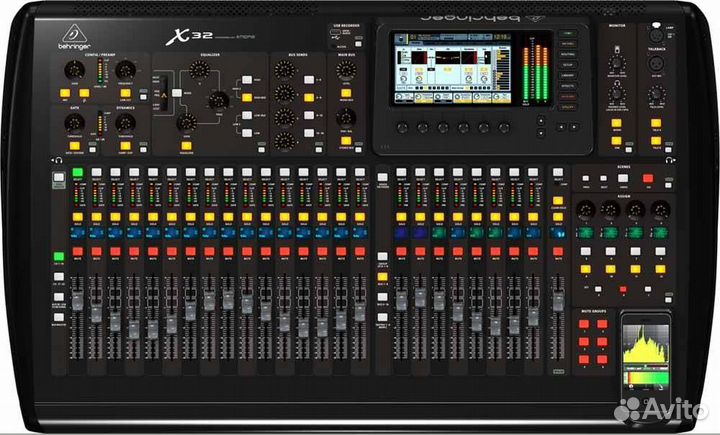The width and height of the screenshot is (720, 435).
Task: Hit the Talk B talkback button
Action: tap(656, 141)
